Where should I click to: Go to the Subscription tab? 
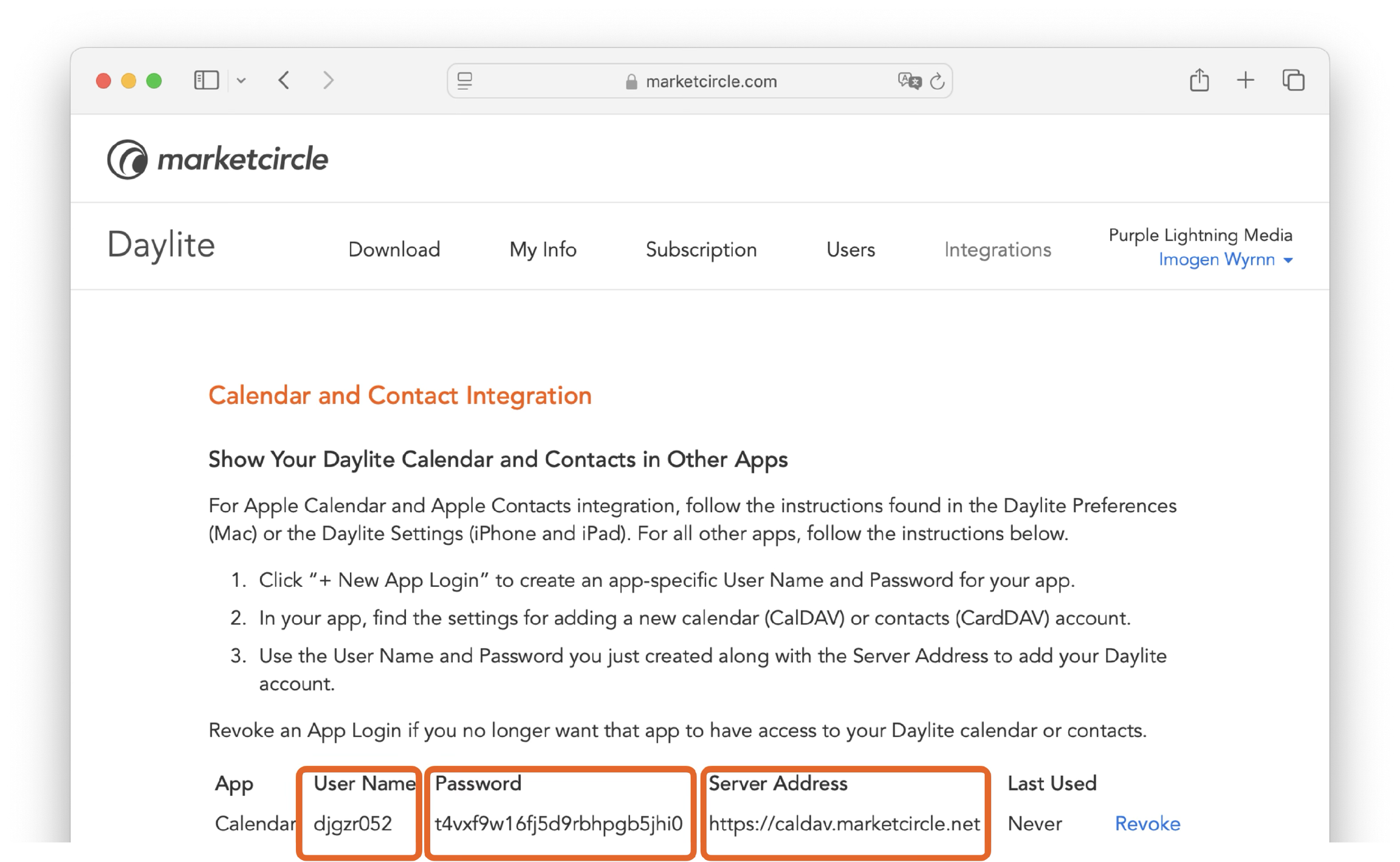coord(701,250)
